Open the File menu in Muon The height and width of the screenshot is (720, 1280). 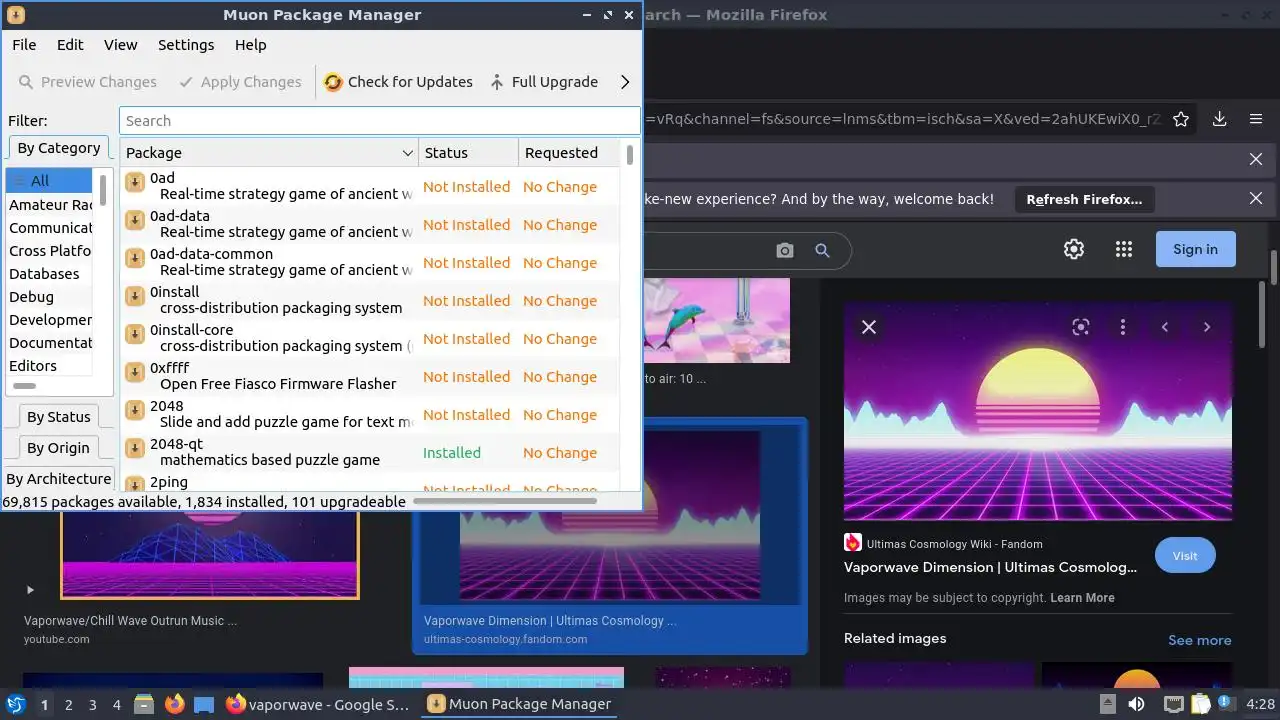tap(24, 45)
